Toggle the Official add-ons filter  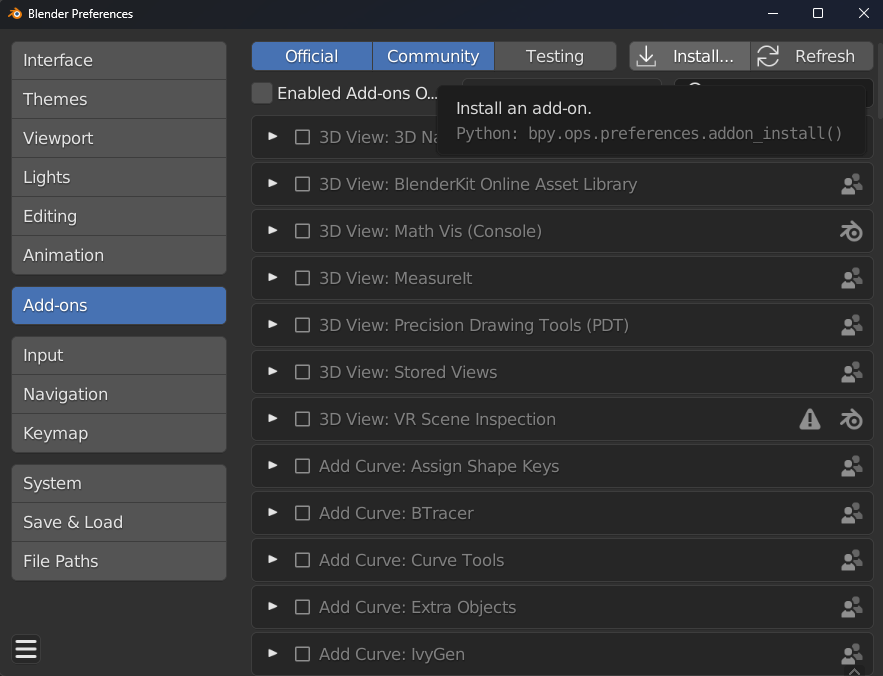pos(312,56)
